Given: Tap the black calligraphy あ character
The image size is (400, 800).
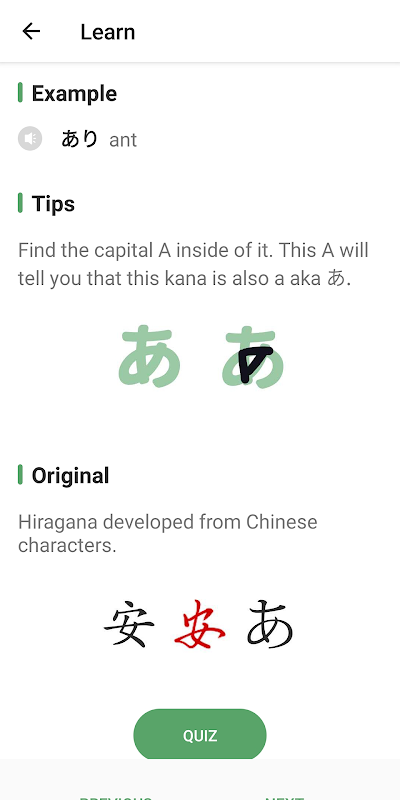Looking at the screenshot, I should coord(270,623).
